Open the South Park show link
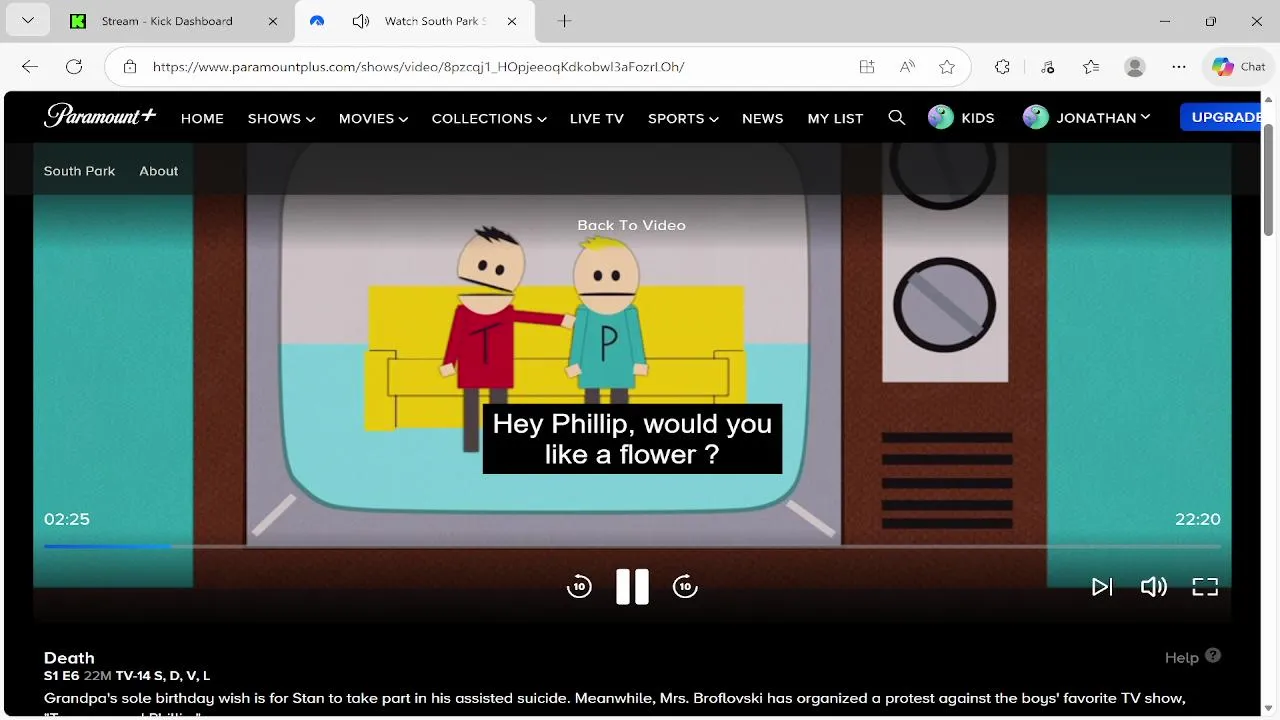1280x720 pixels. coord(79,171)
